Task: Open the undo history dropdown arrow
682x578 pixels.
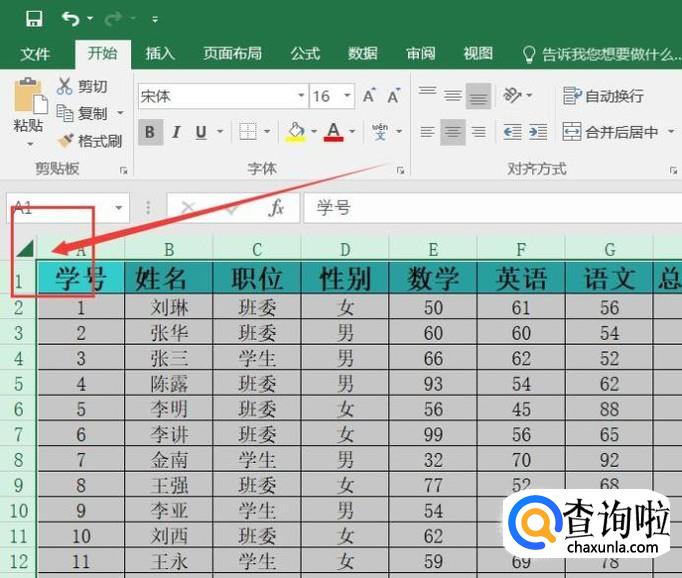Action: tap(90, 19)
